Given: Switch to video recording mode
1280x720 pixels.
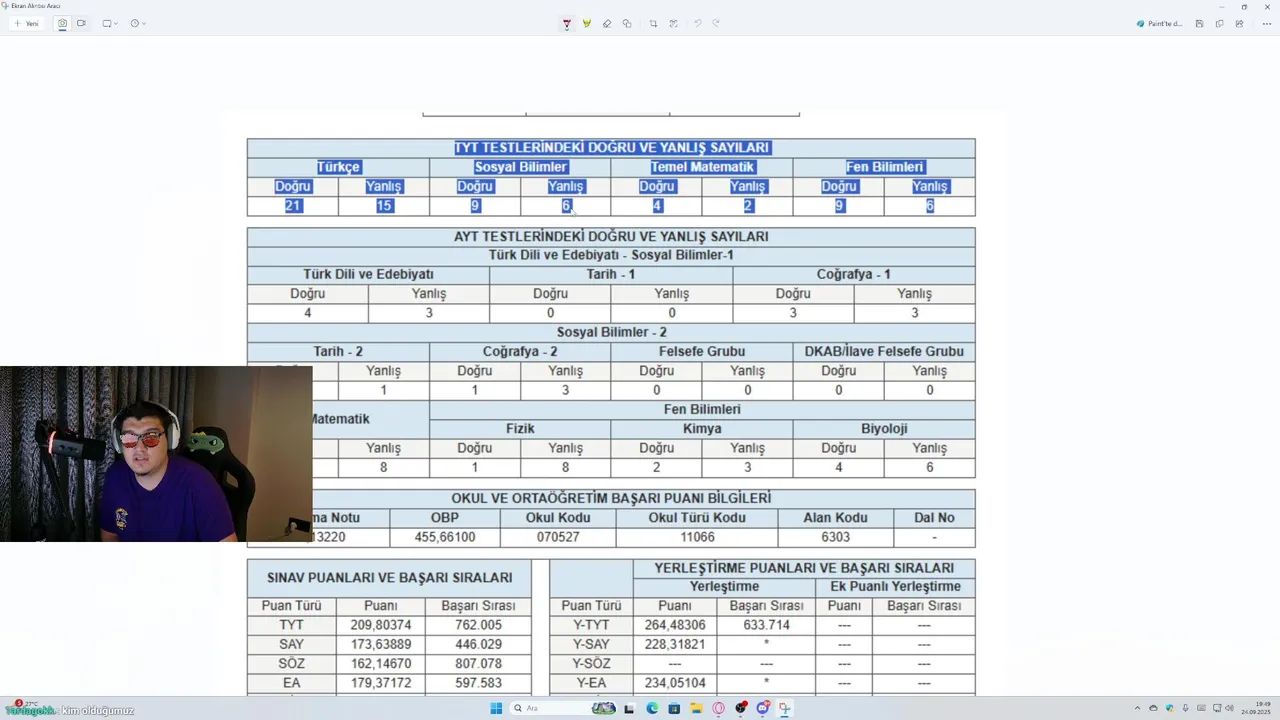Looking at the screenshot, I should [x=81, y=23].
